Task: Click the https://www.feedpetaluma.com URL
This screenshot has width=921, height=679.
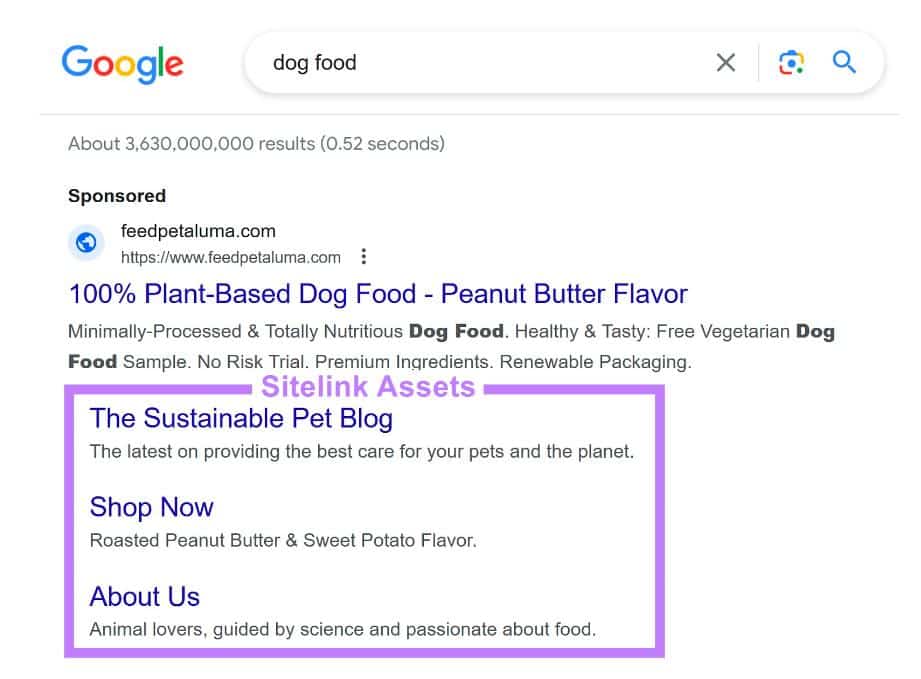Action: [x=231, y=257]
